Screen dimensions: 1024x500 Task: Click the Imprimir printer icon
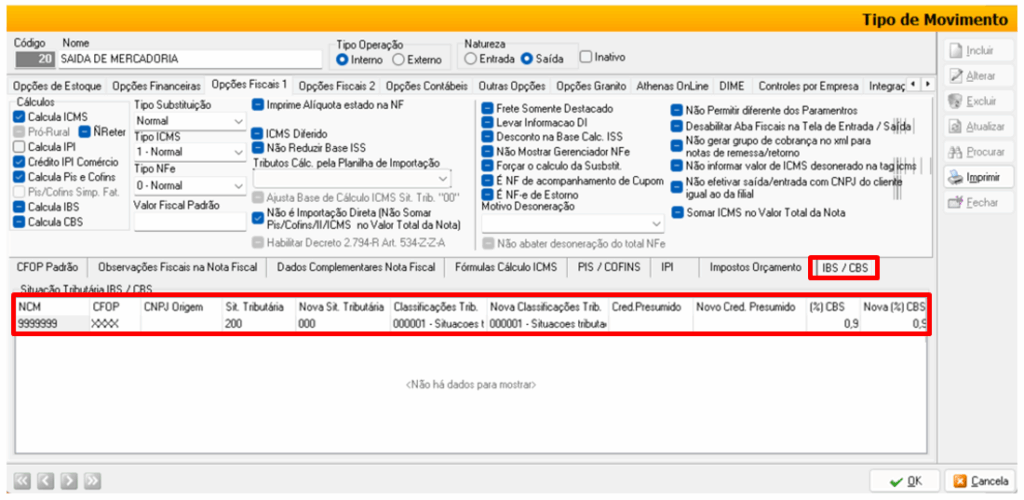tap(956, 177)
